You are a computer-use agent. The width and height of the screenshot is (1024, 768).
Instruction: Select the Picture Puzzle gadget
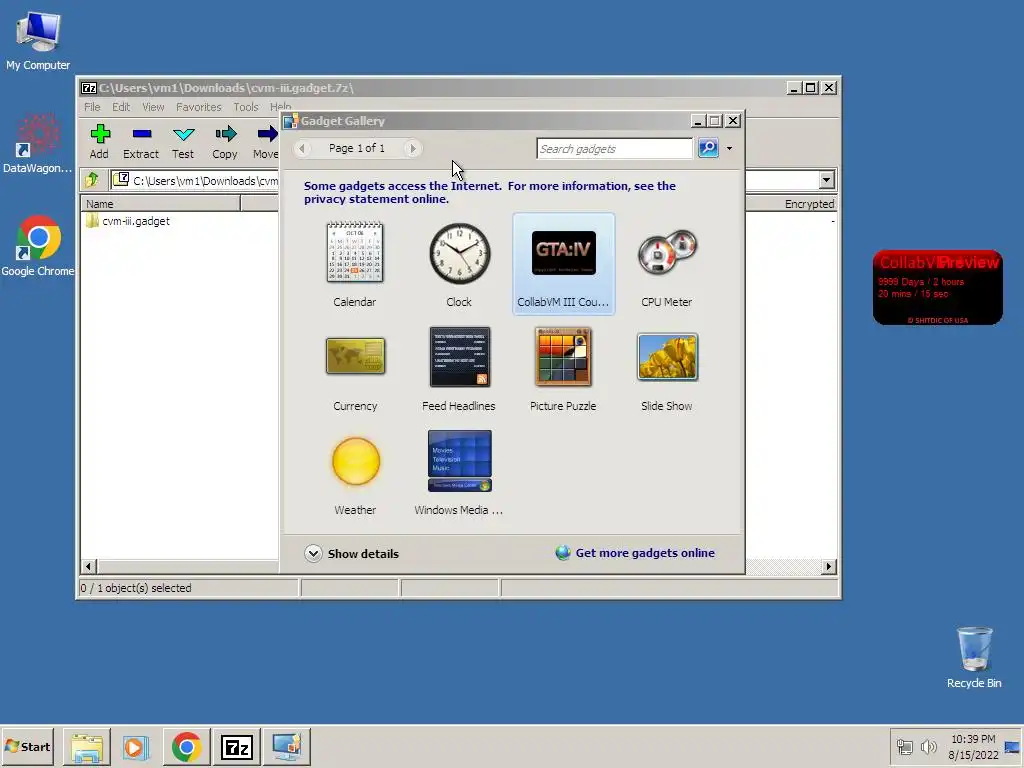(563, 369)
